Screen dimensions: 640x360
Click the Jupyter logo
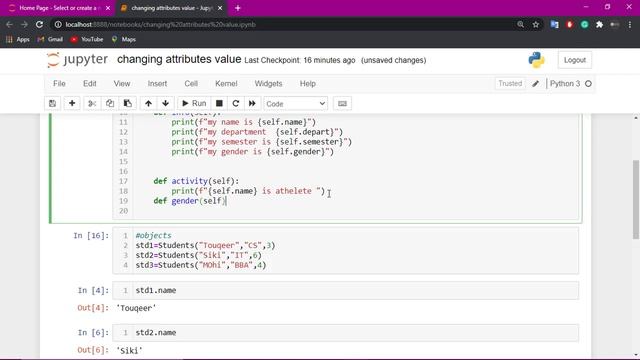pyautogui.click(x=77, y=60)
